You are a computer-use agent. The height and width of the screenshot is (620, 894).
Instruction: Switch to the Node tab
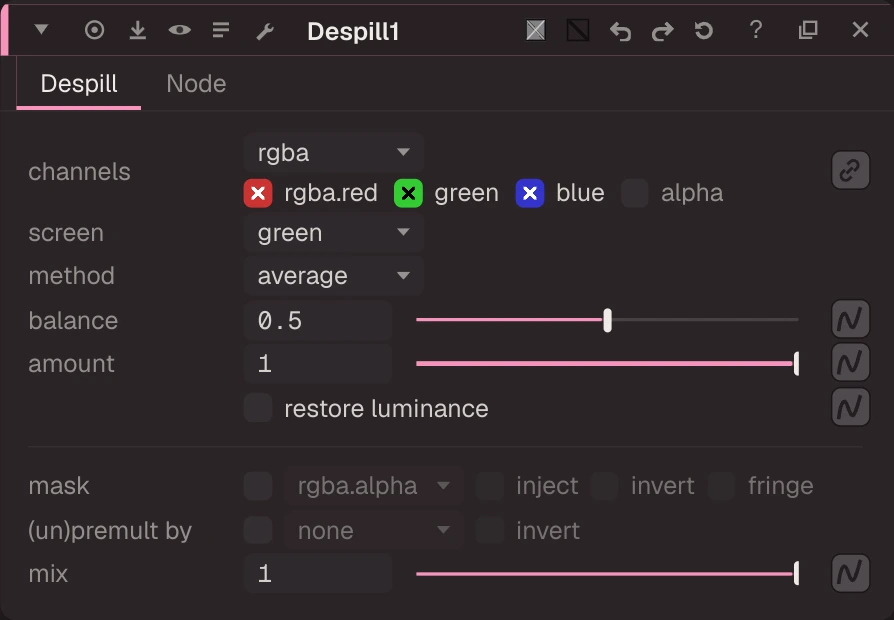coord(196,84)
